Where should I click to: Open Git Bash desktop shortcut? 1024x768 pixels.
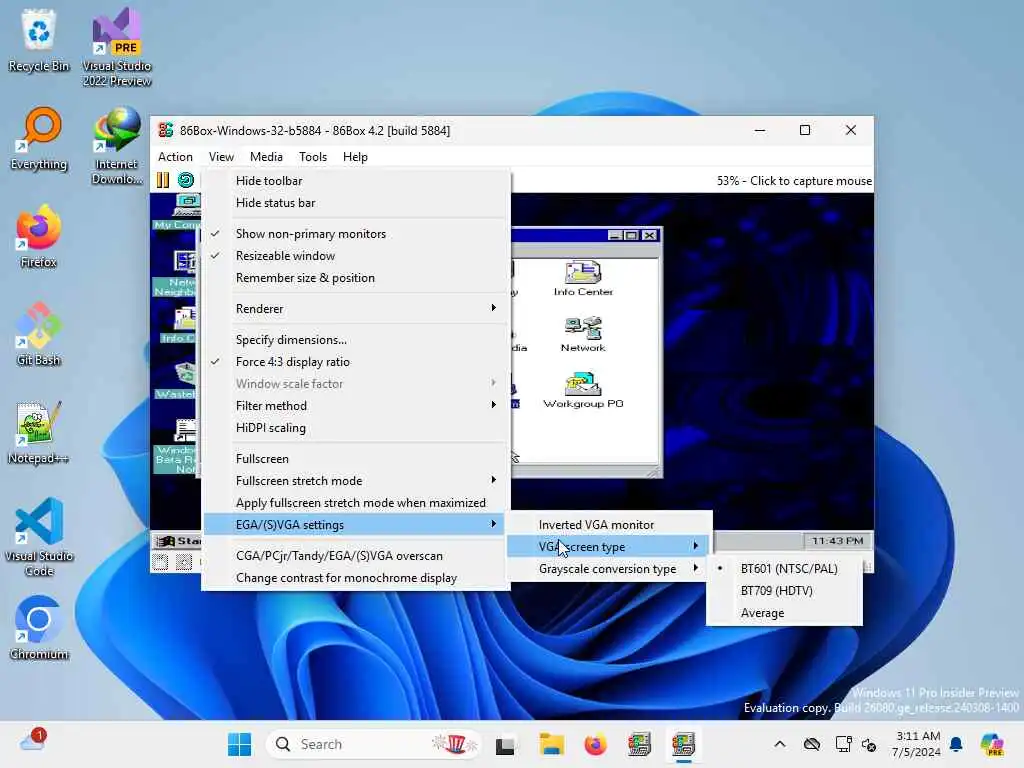click(39, 334)
